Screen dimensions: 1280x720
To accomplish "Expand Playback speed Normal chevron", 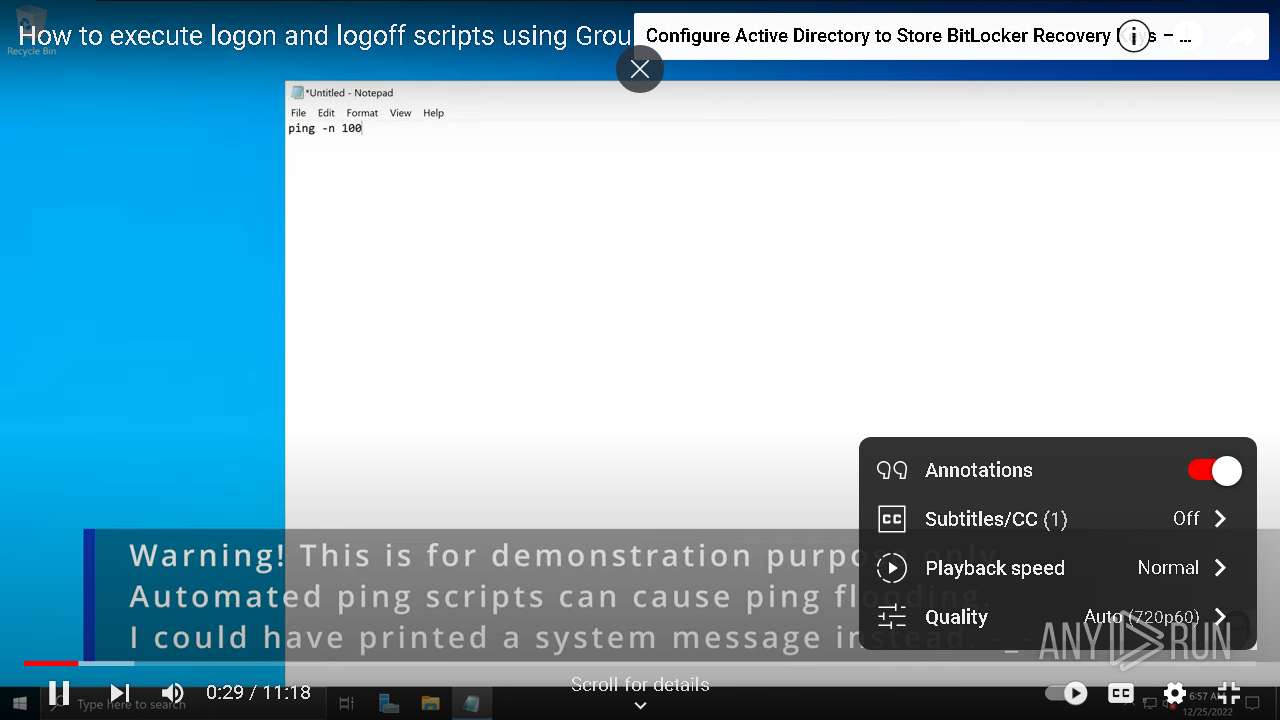I will pyautogui.click(x=1220, y=568).
